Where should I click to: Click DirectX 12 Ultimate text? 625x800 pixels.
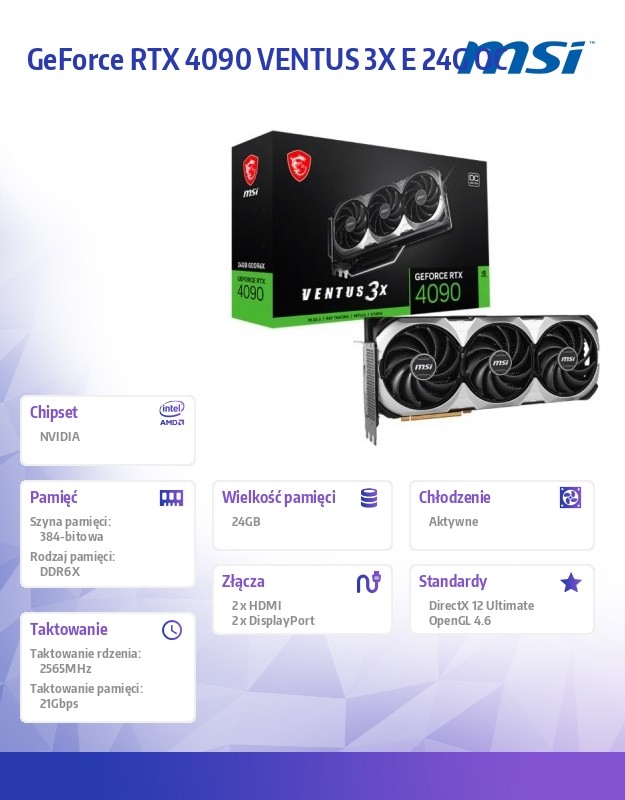coord(481,606)
